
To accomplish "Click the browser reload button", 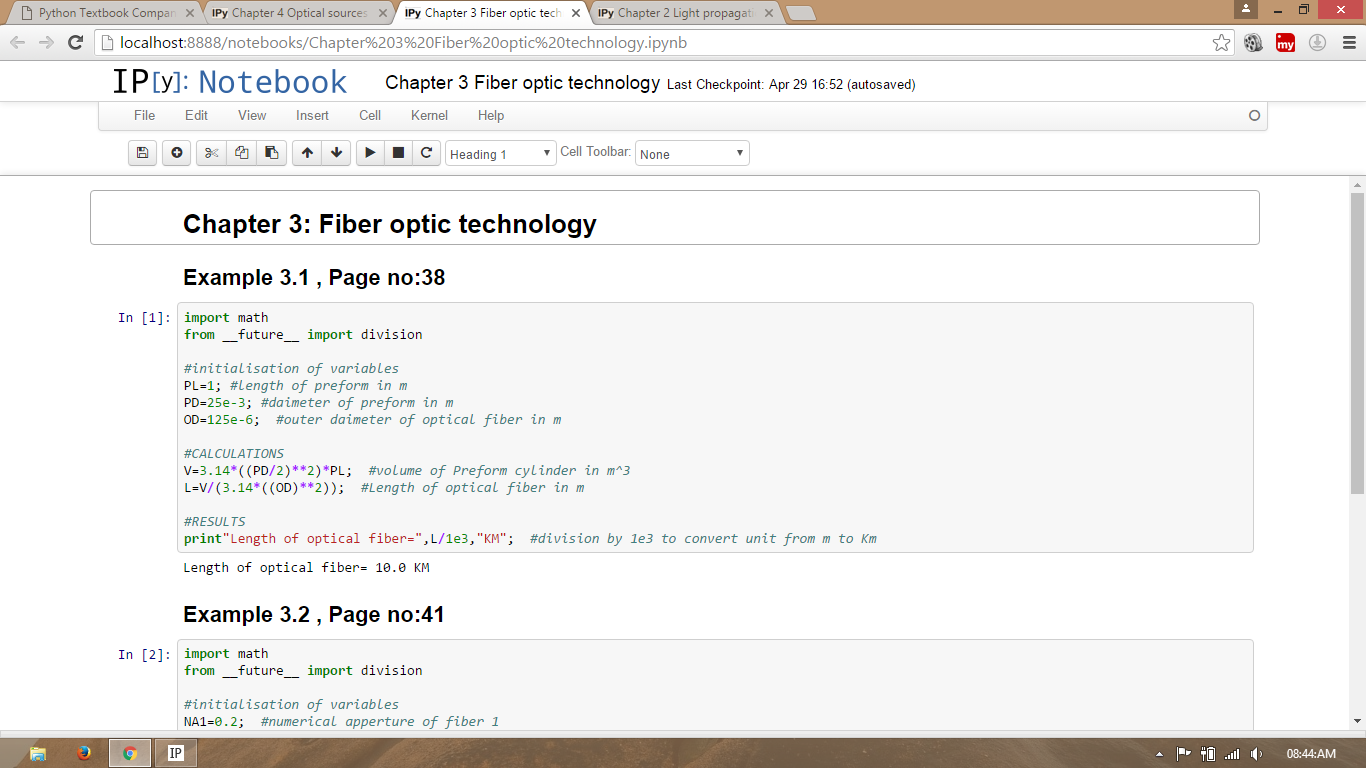I will click(x=75, y=43).
